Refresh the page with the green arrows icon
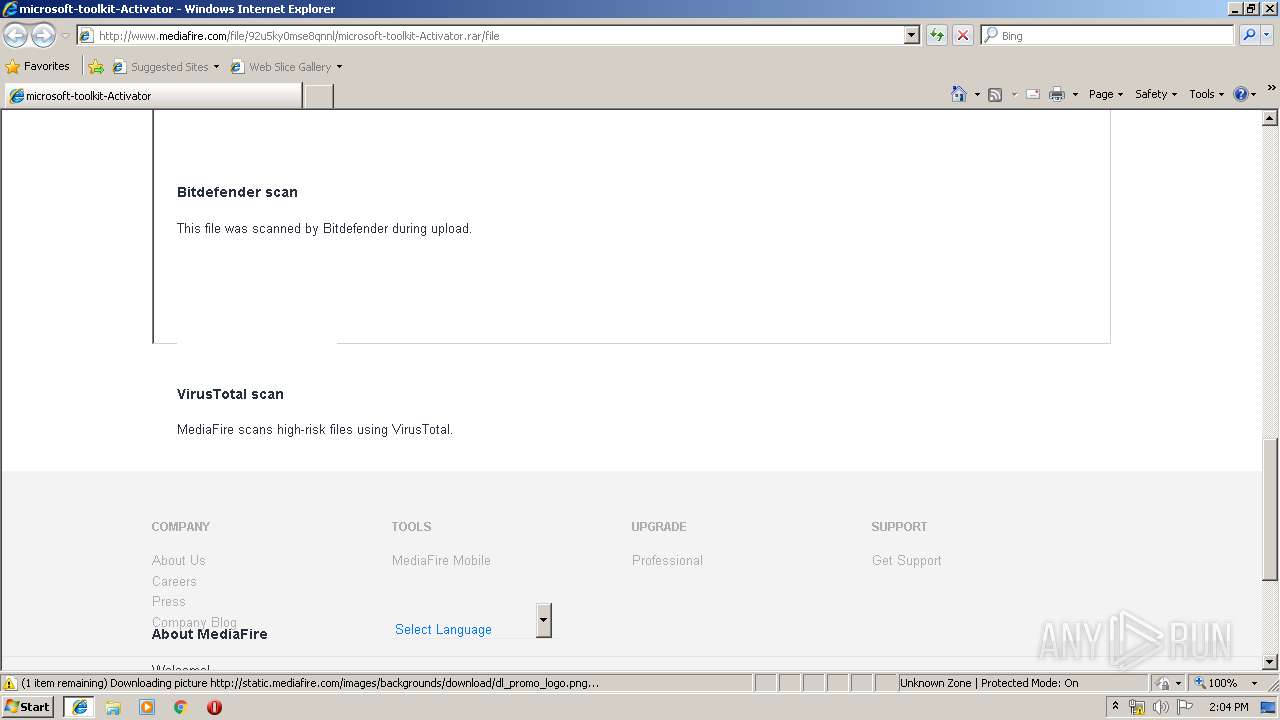This screenshot has height=720, width=1280. point(937,36)
